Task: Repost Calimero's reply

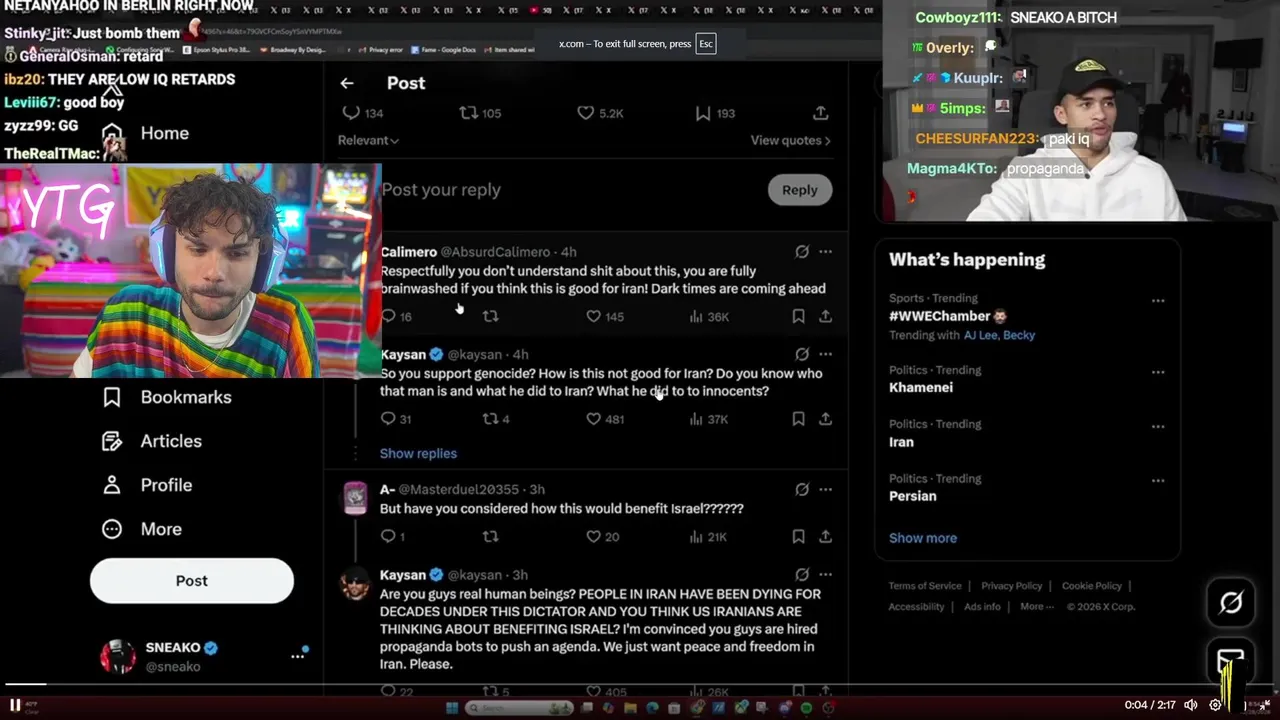Action: tap(490, 316)
